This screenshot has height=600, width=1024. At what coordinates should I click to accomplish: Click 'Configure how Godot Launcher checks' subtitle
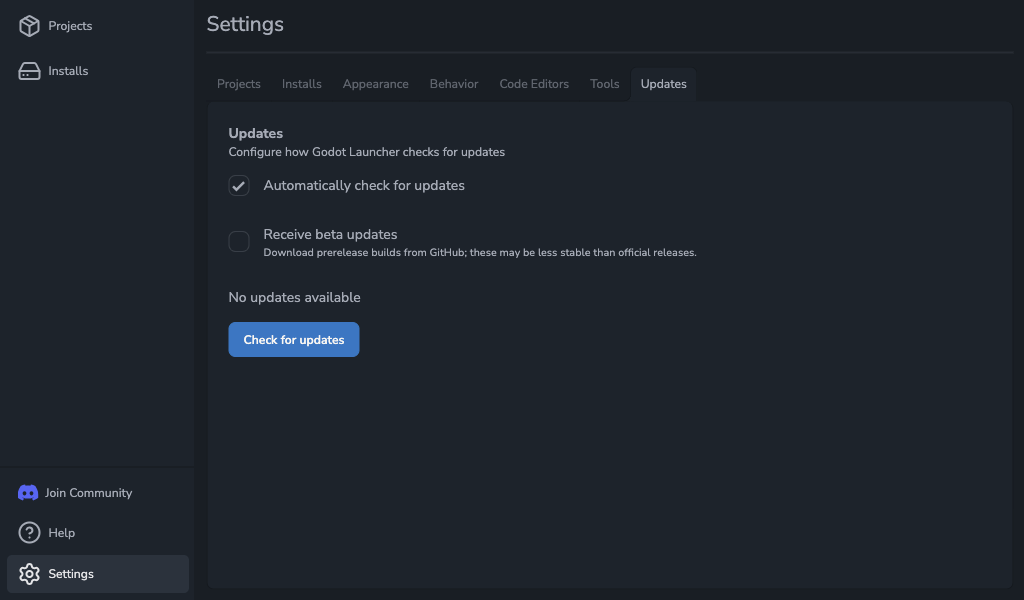[x=366, y=152]
